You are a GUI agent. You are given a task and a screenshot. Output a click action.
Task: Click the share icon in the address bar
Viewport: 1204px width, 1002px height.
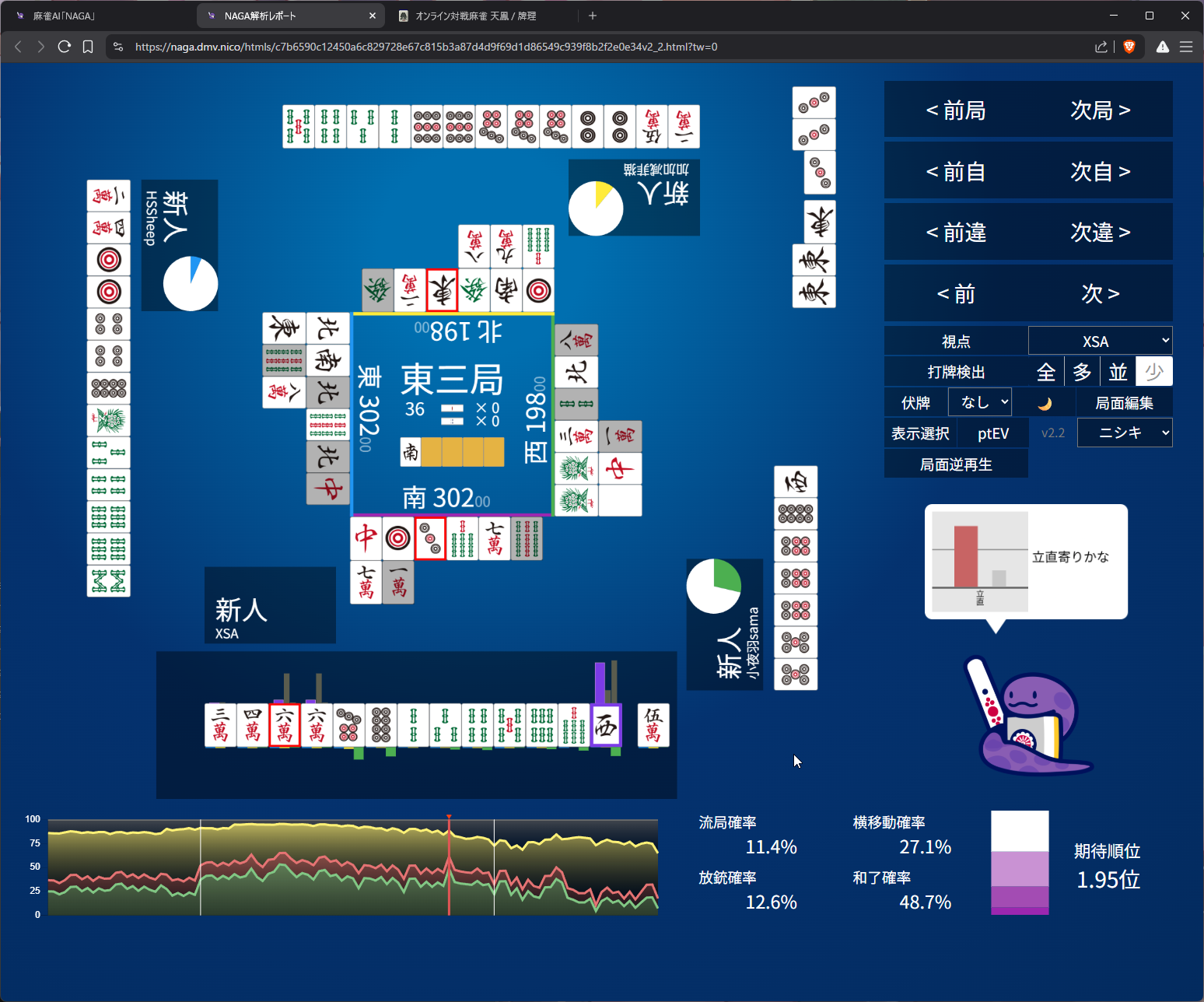pos(1101,47)
